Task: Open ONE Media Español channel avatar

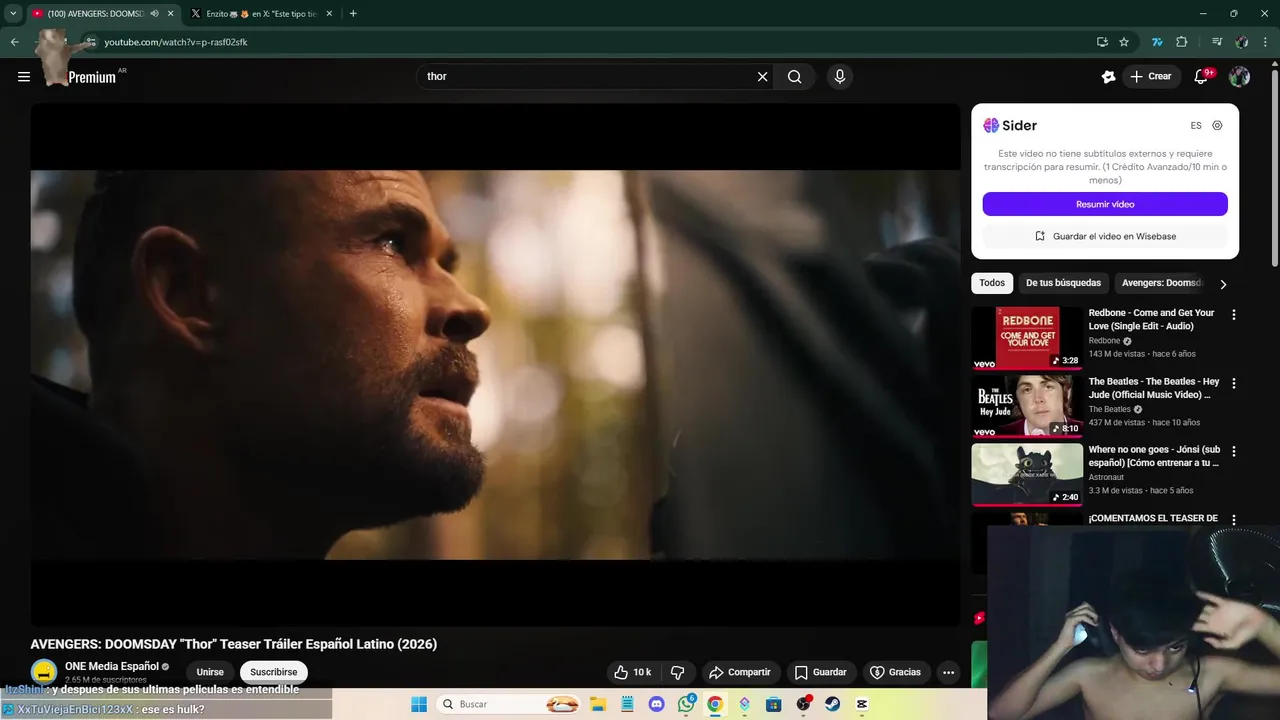Action: click(x=43, y=672)
